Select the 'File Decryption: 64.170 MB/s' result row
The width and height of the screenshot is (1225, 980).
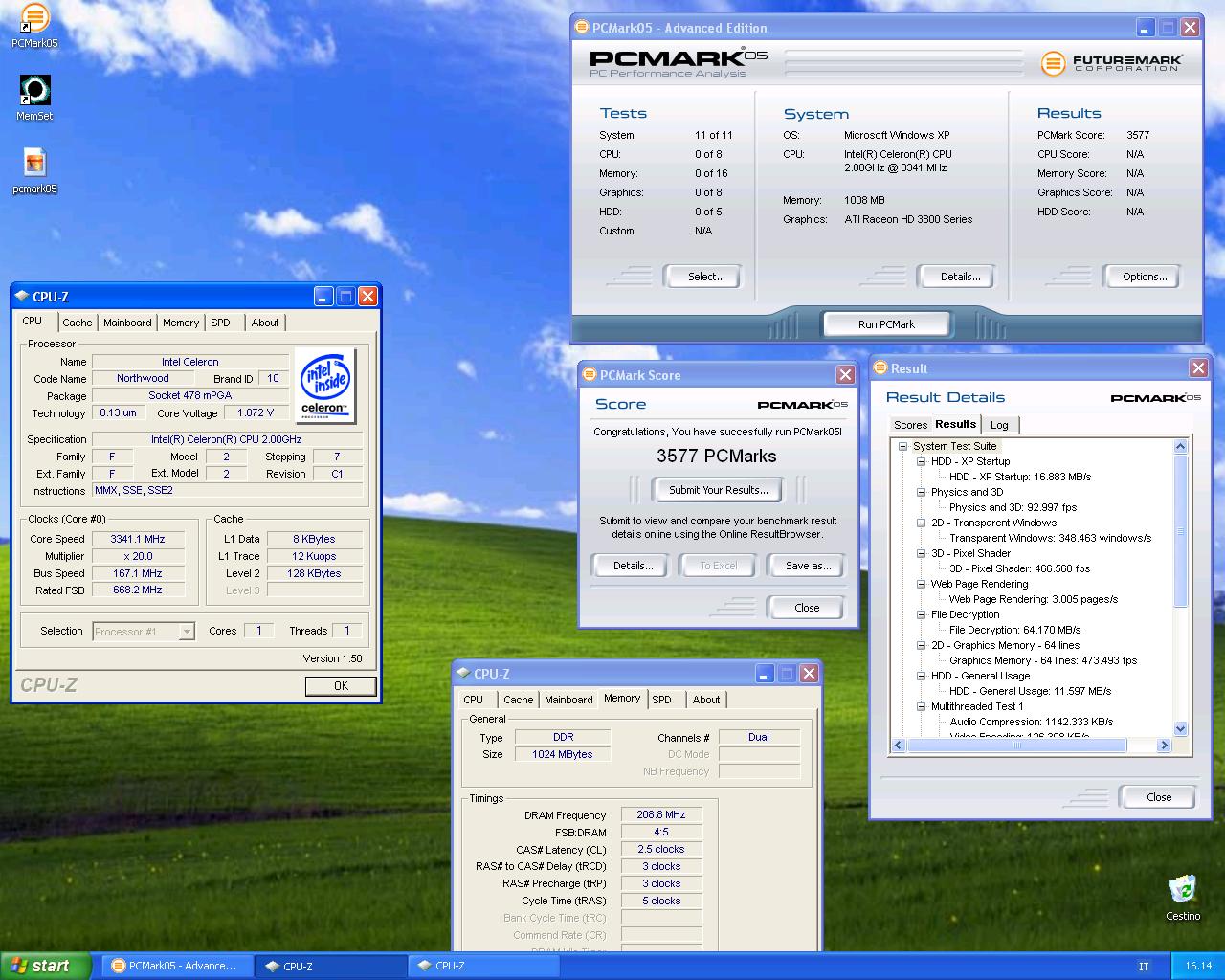click(x=1014, y=630)
